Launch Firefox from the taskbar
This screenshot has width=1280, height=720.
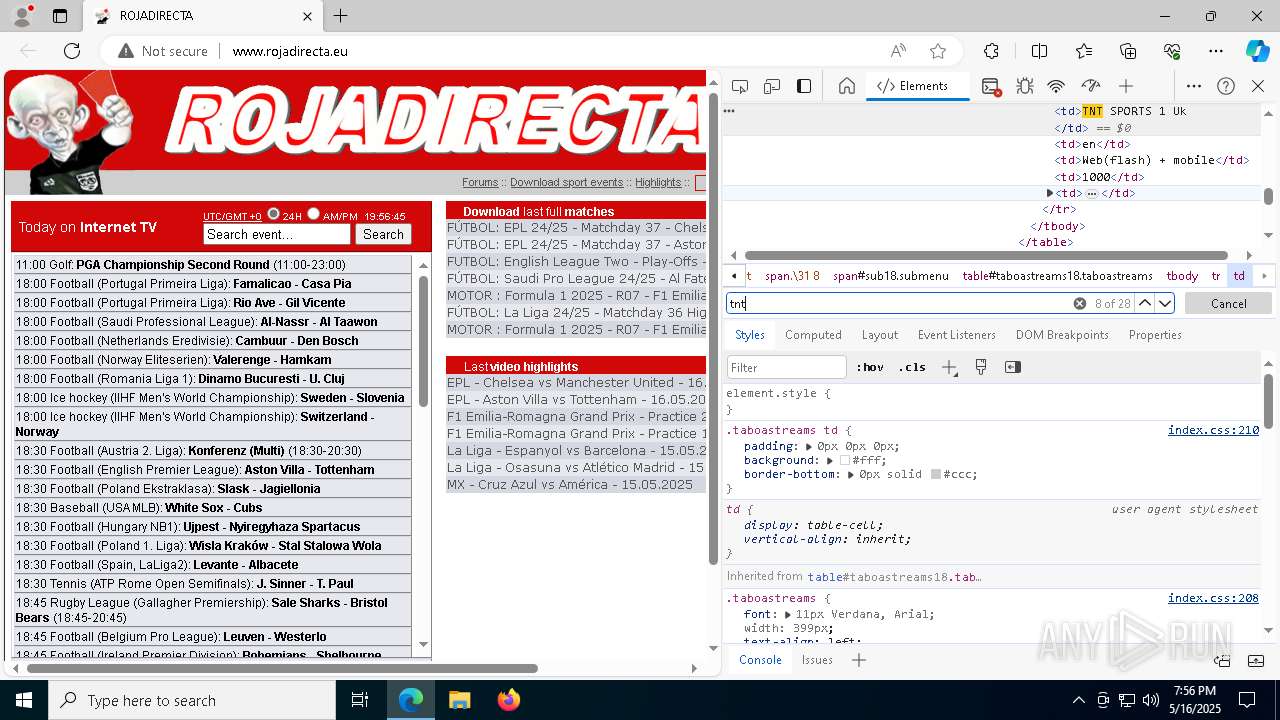509,700
